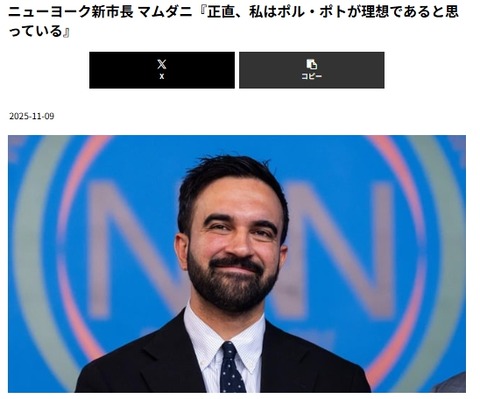Click the publication date 2025-11-09
Image resolution: width=480 pixels, height=399 pixels.
31,116
